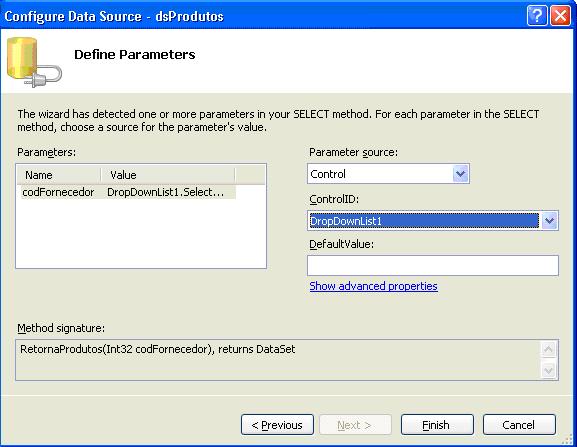Click the Value column header
577x447 pixels.
[x=168, y=175]
